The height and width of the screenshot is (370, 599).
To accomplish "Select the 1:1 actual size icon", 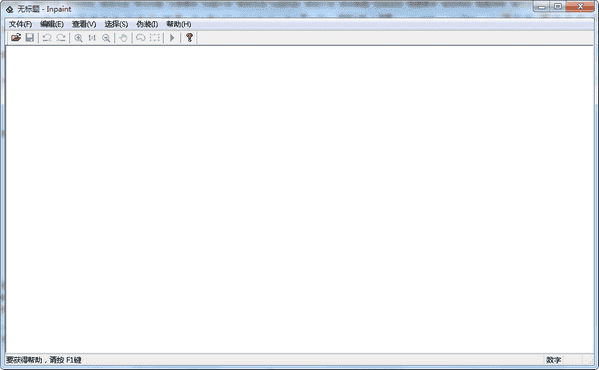I will point(92,37).
